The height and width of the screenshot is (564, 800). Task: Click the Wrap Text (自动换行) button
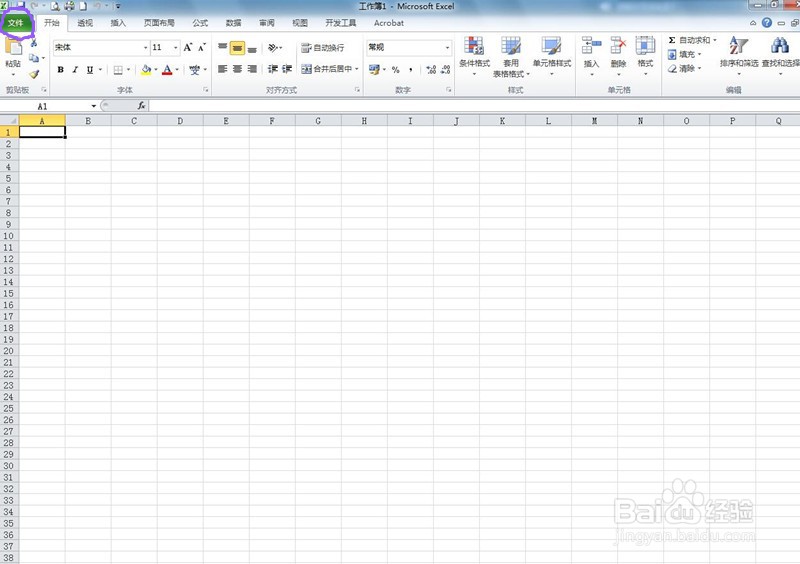(322, 48)
